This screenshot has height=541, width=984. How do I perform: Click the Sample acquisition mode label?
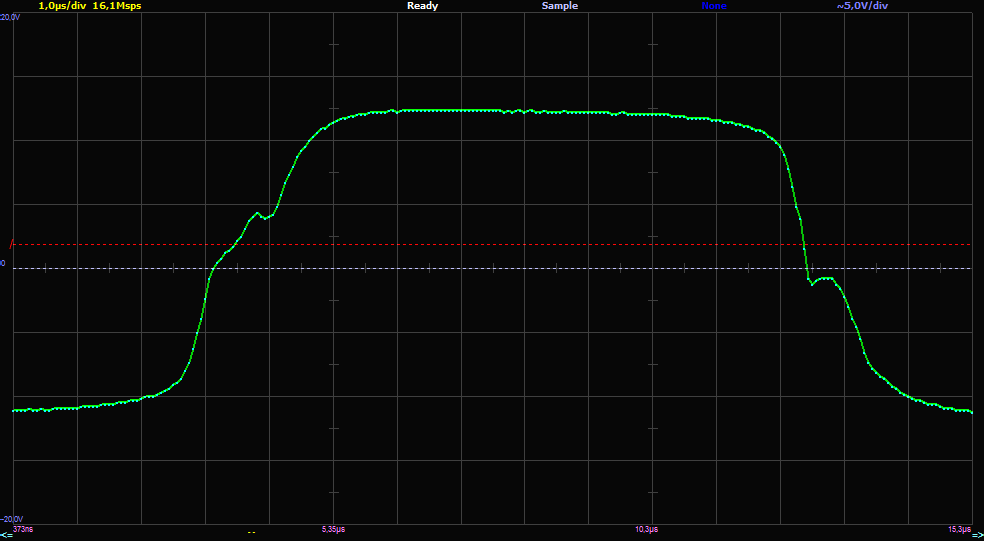point(560,6)
